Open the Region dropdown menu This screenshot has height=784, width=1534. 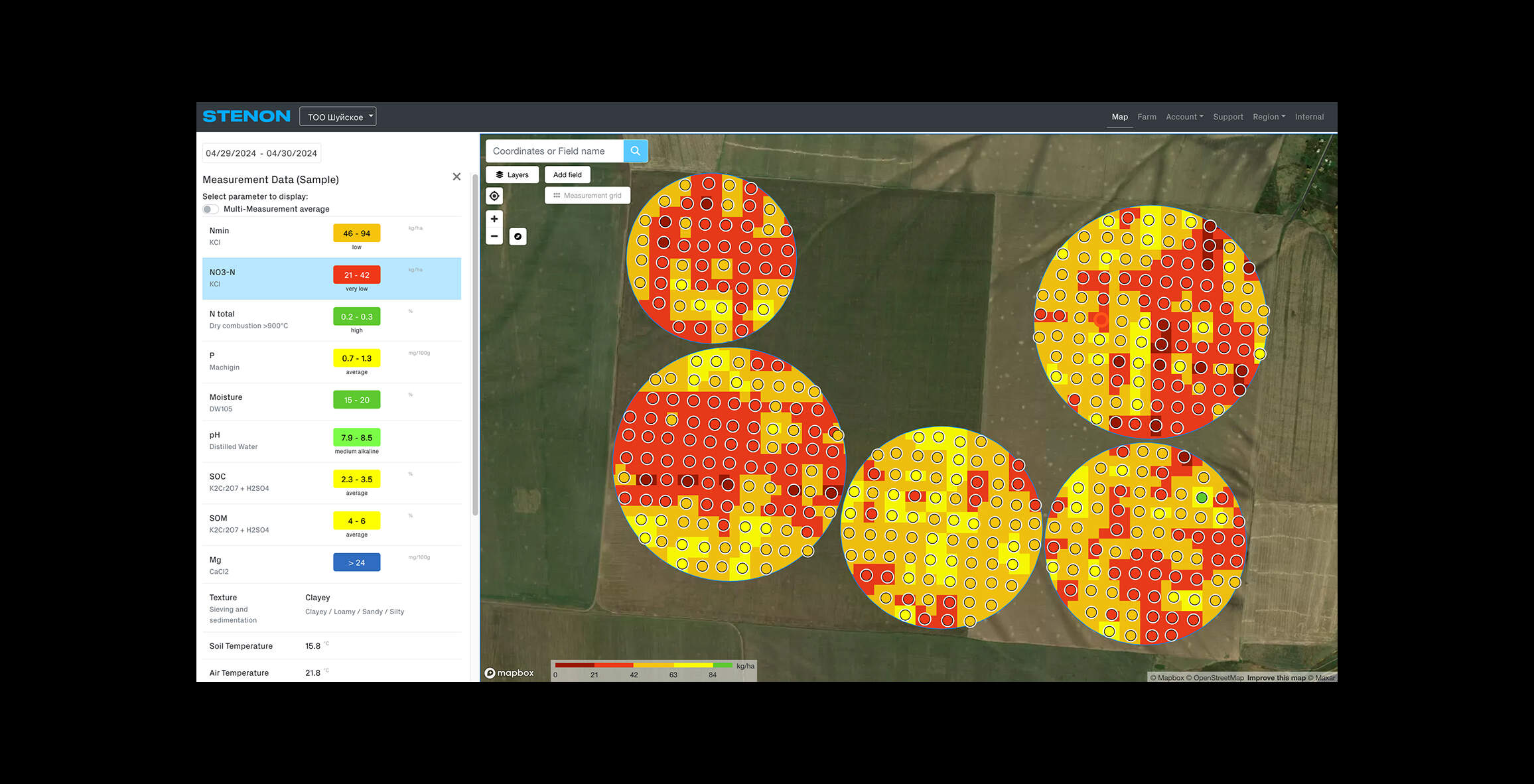click(1269, 117)
